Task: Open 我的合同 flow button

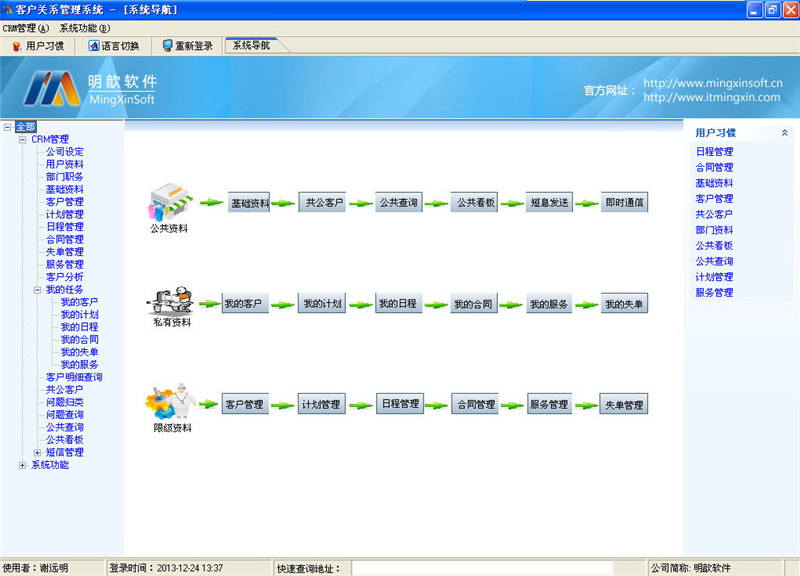Action: 474,304
